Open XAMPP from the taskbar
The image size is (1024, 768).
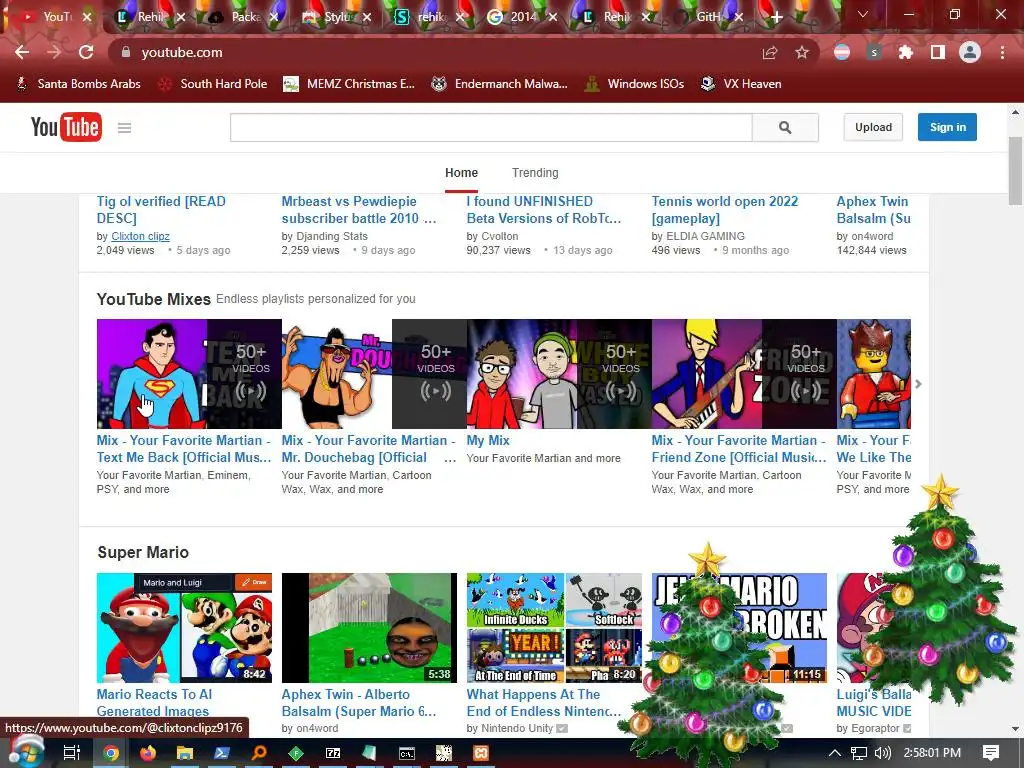[481, 753]
